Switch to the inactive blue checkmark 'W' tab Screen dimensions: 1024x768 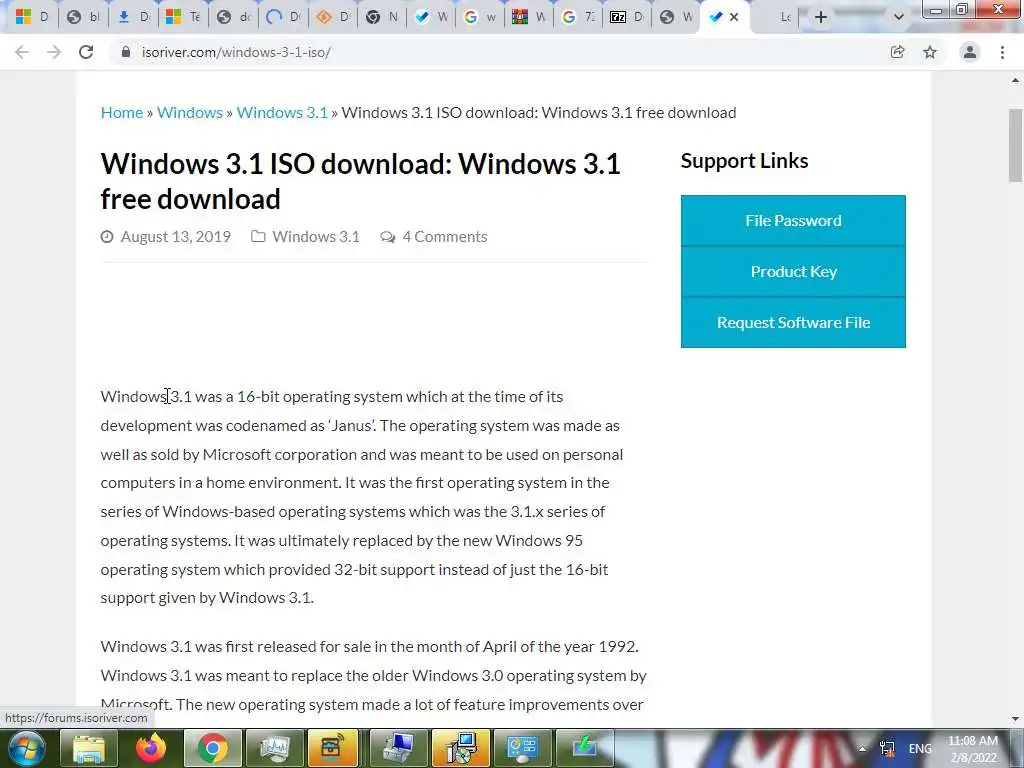432,17
